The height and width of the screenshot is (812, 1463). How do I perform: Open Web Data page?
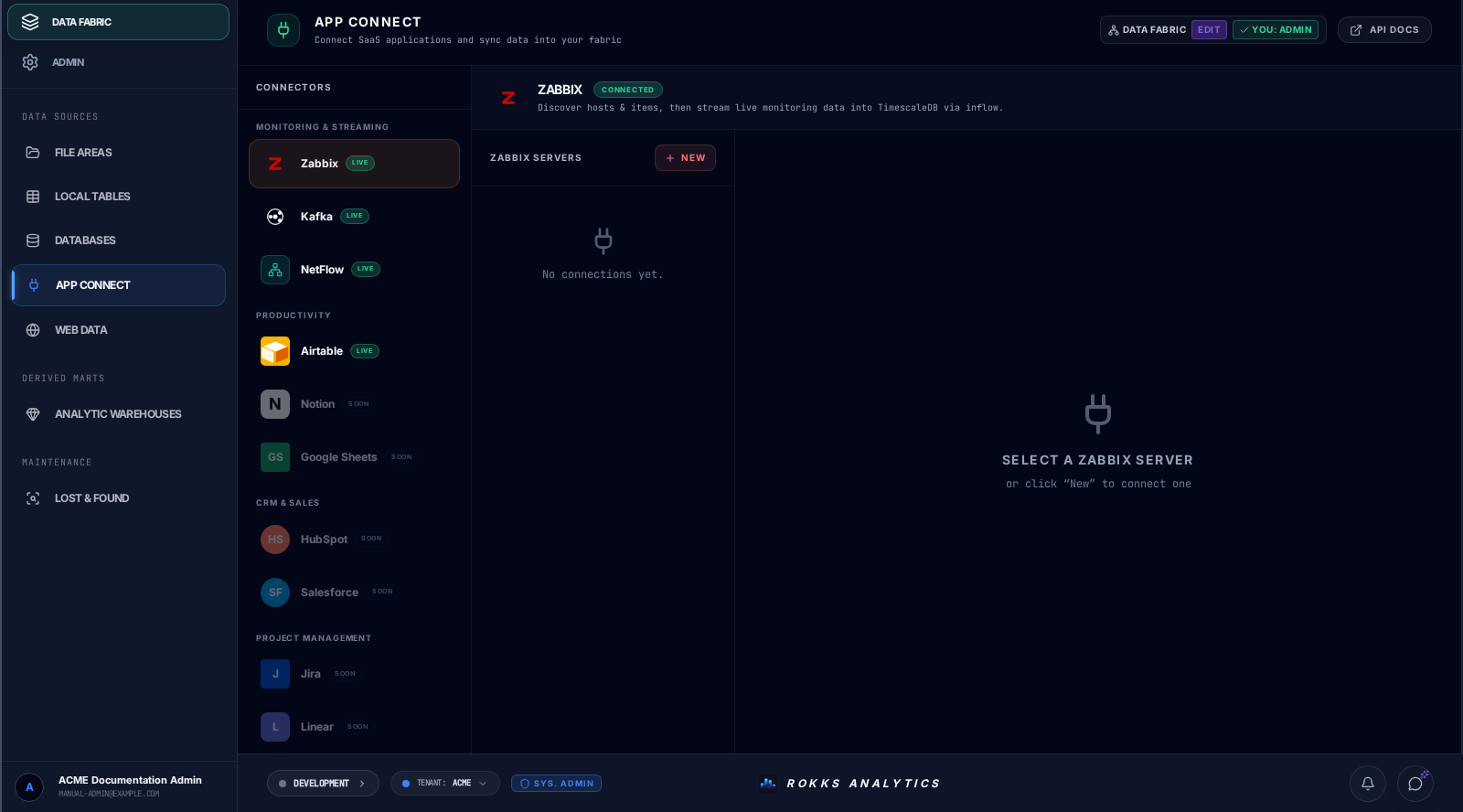coord(118,330)
